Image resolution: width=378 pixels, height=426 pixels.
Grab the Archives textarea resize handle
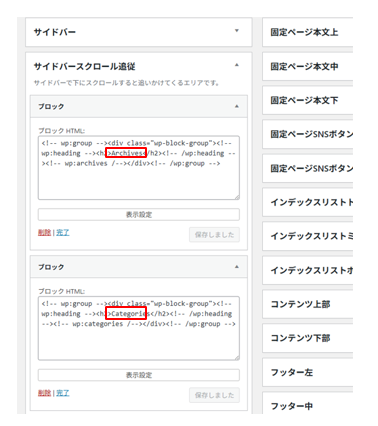point(237,197)
